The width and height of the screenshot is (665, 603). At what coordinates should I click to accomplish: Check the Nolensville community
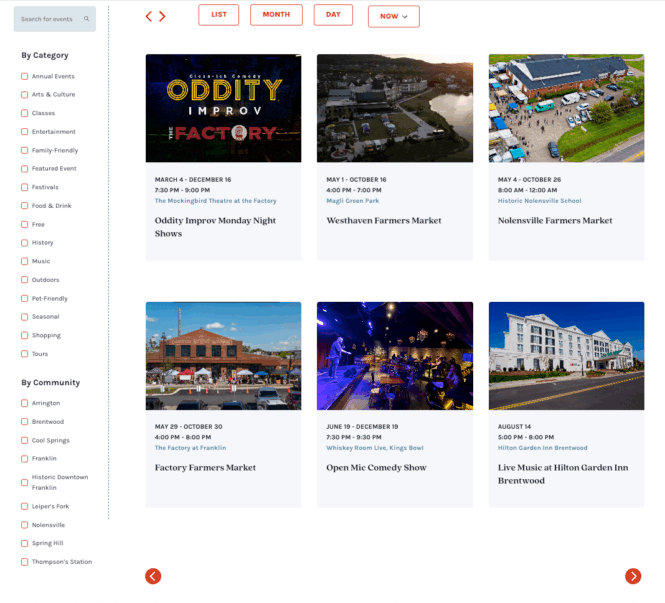point(25,525)
